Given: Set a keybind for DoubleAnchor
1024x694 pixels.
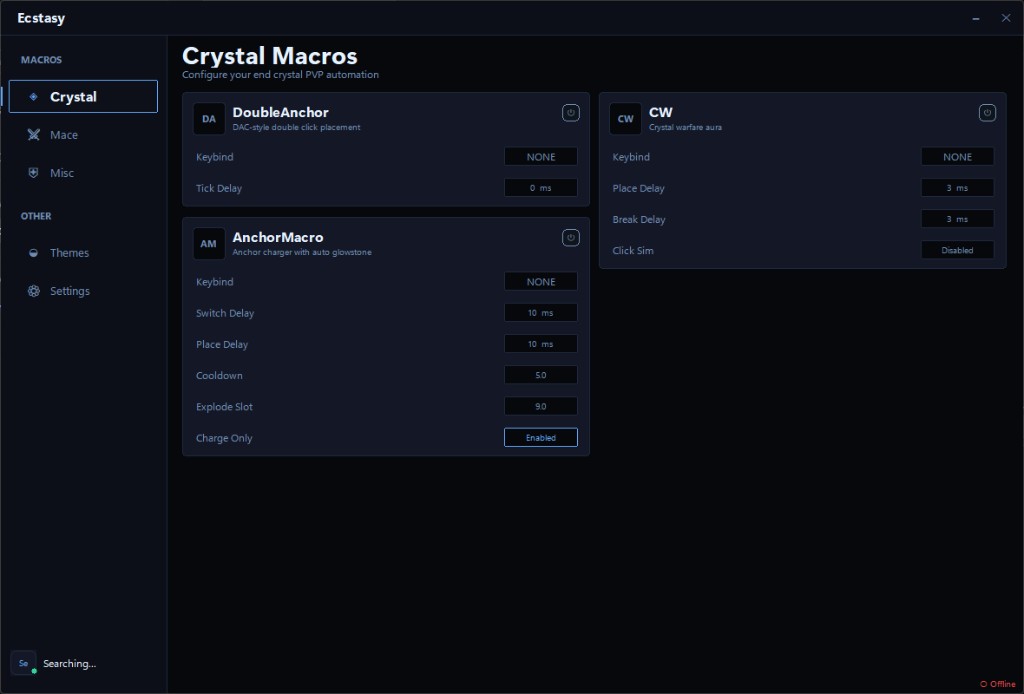Looking at the screenshot, I should 540,156.
